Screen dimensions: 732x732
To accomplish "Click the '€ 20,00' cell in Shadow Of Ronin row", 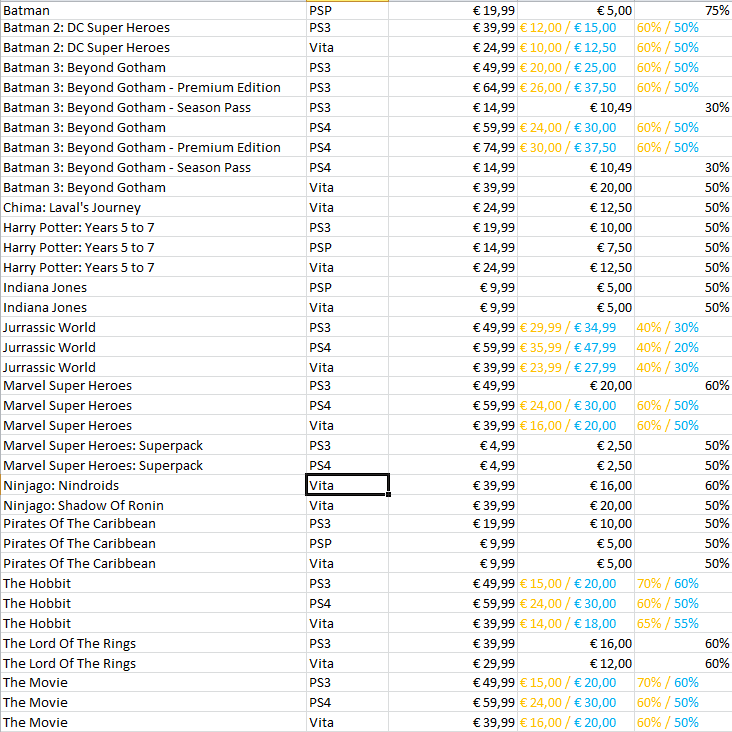I will (x=576, y=506).
